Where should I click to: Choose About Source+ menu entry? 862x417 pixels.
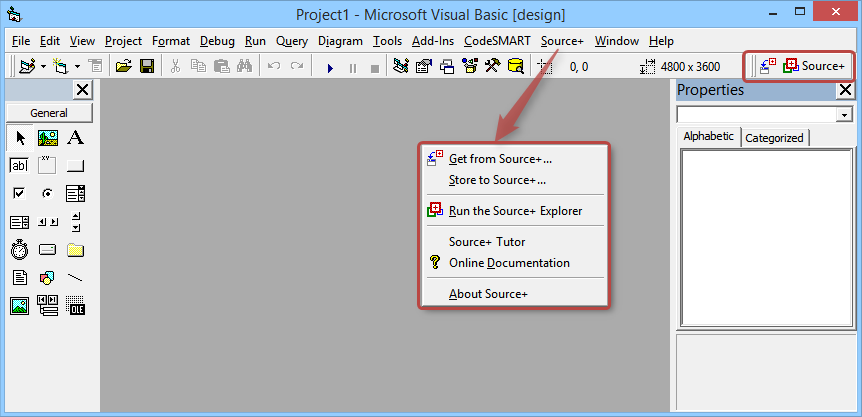click(x=513, y=294)
